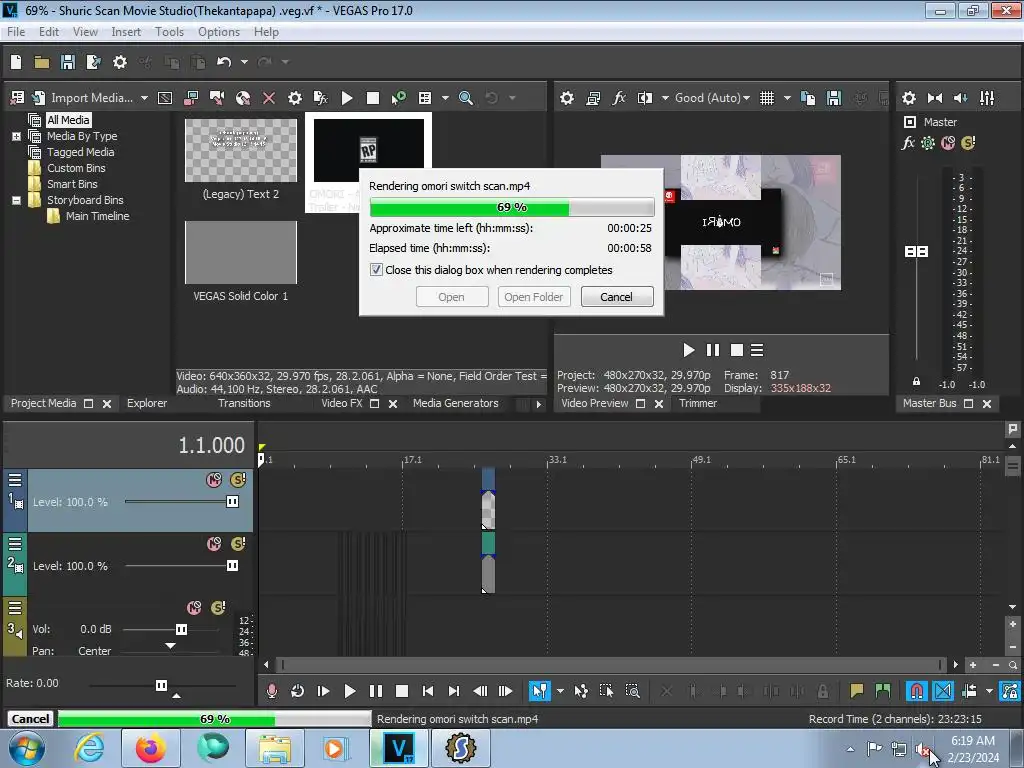Switch to the Explorer tab
Viewport: 1024px width, 768px height.
pos(147,404)
